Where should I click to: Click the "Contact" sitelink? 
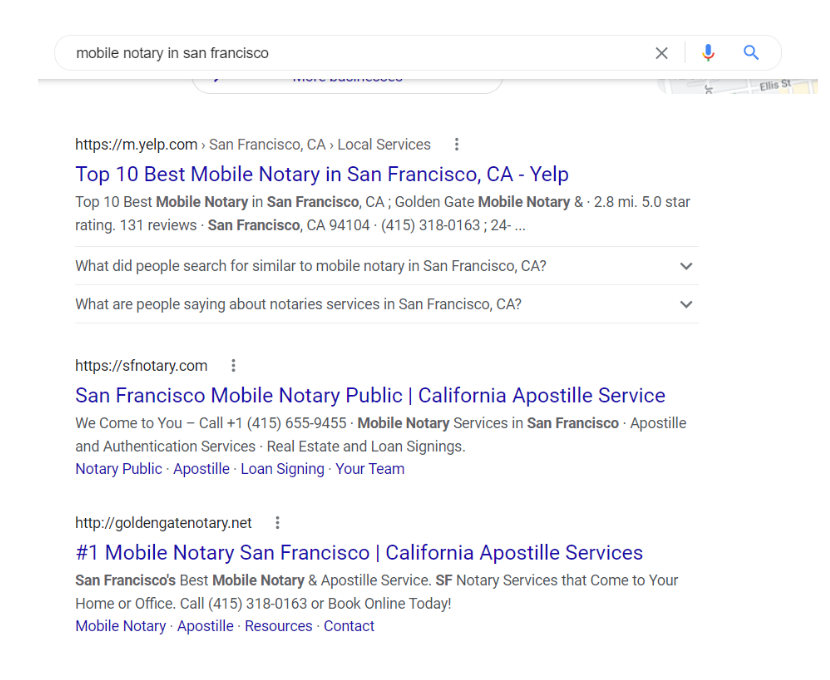[x=349, y=626]
